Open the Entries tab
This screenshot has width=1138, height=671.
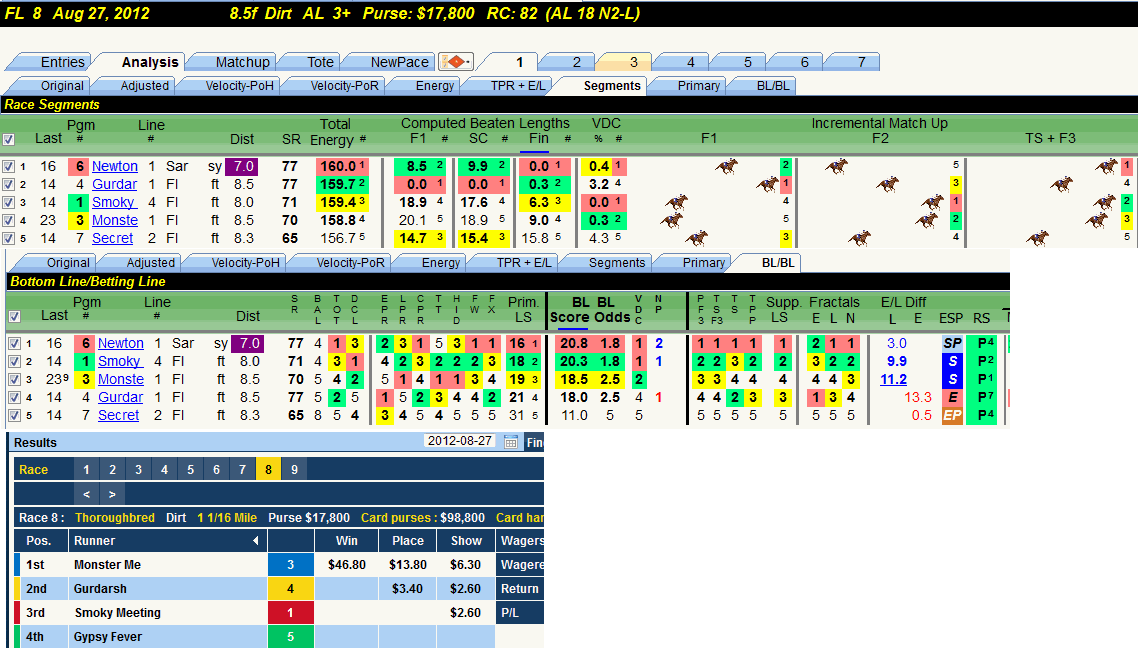[62, 62]
